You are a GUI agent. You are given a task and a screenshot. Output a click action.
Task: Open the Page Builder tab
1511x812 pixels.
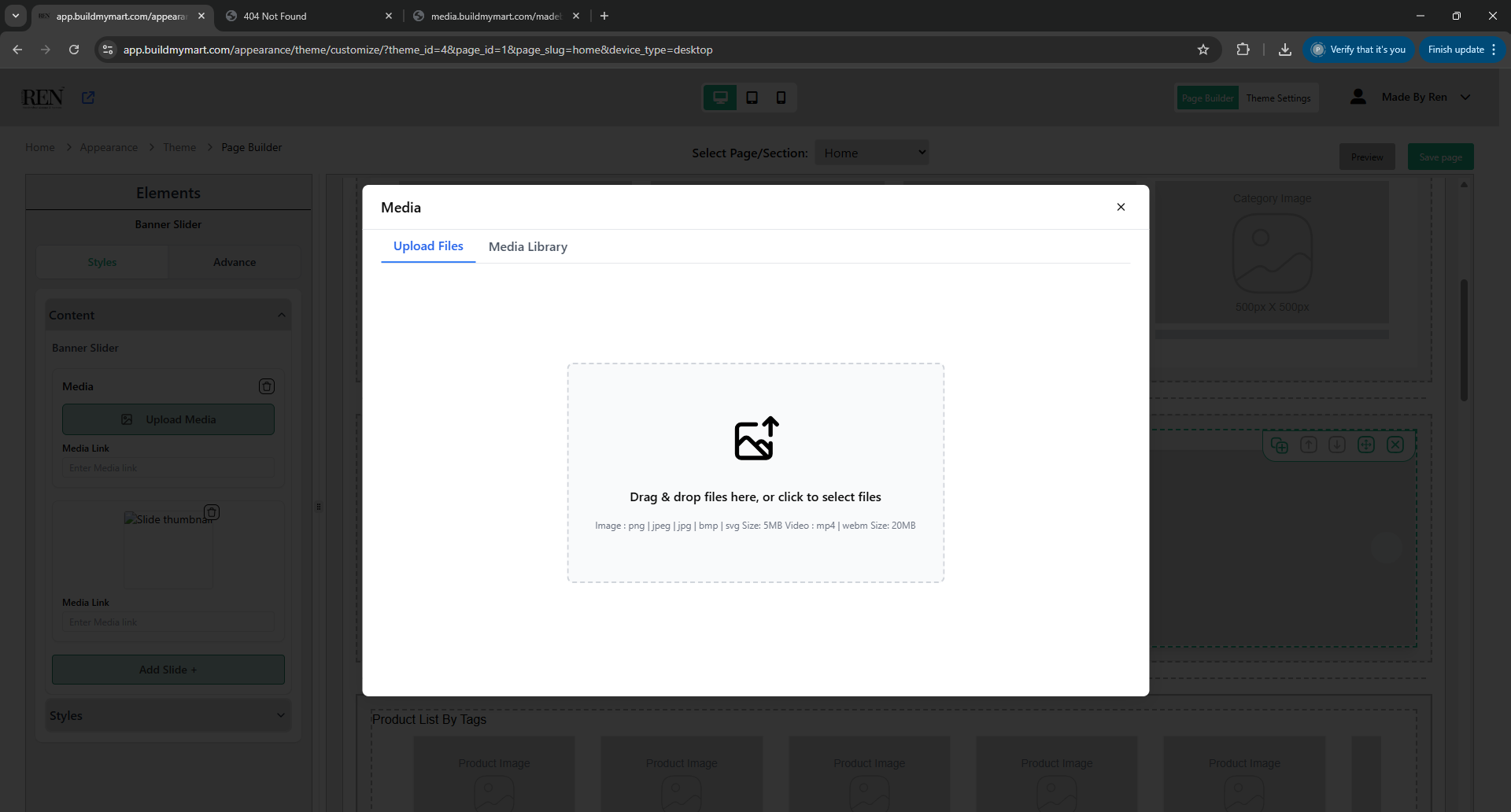click(1207, 98)
